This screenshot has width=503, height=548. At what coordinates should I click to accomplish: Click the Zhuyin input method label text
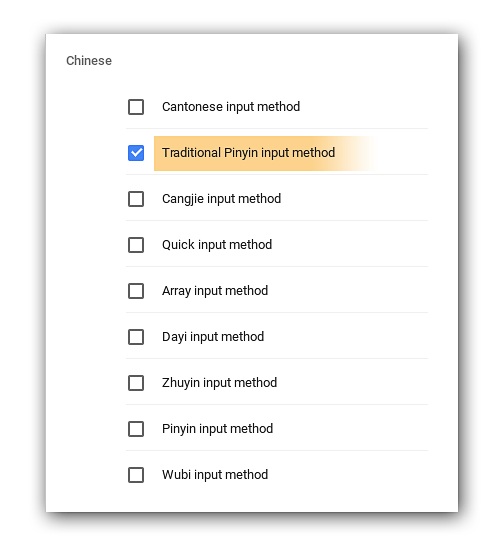click(x=219, y=383)
